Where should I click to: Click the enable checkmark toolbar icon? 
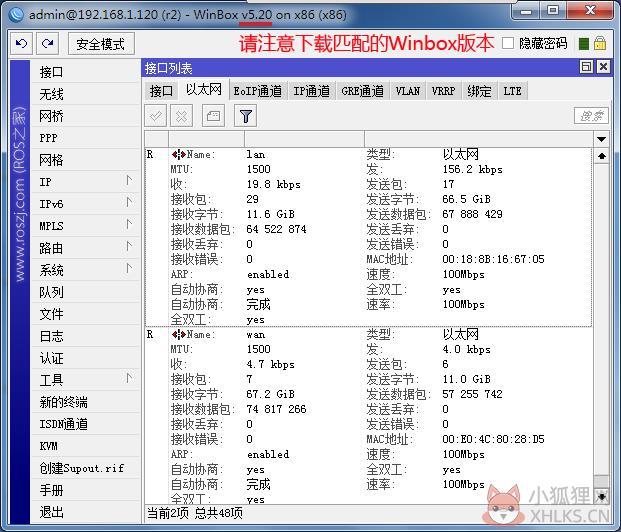pyautogui.click(x=155, y=116)
